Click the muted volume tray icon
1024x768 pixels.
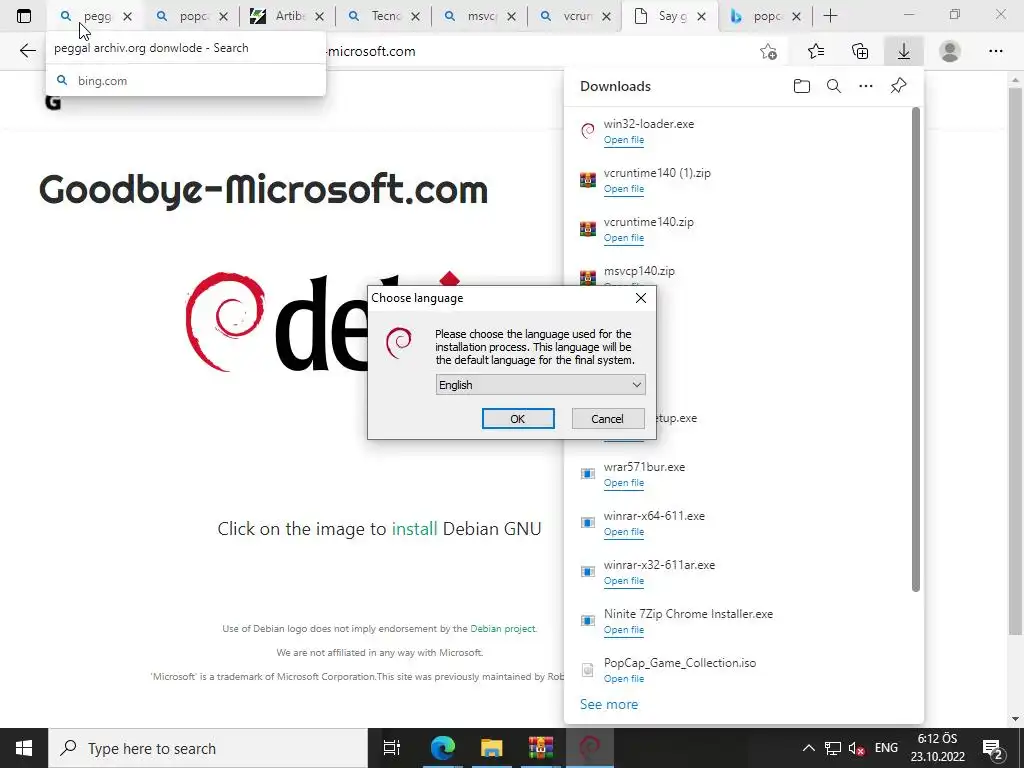pos(856,748)
